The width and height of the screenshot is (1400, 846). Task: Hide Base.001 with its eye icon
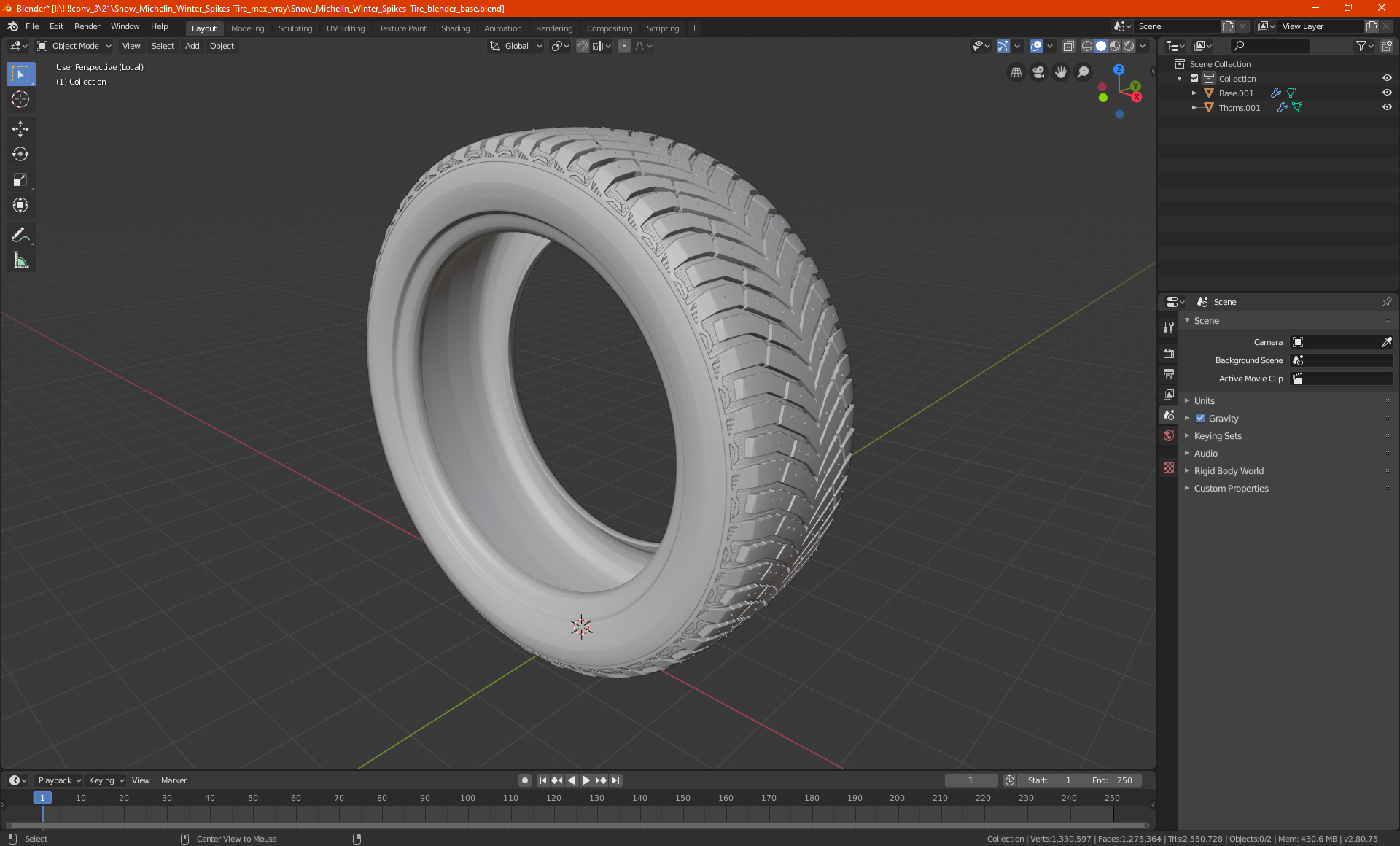[x=1387, y=93]
